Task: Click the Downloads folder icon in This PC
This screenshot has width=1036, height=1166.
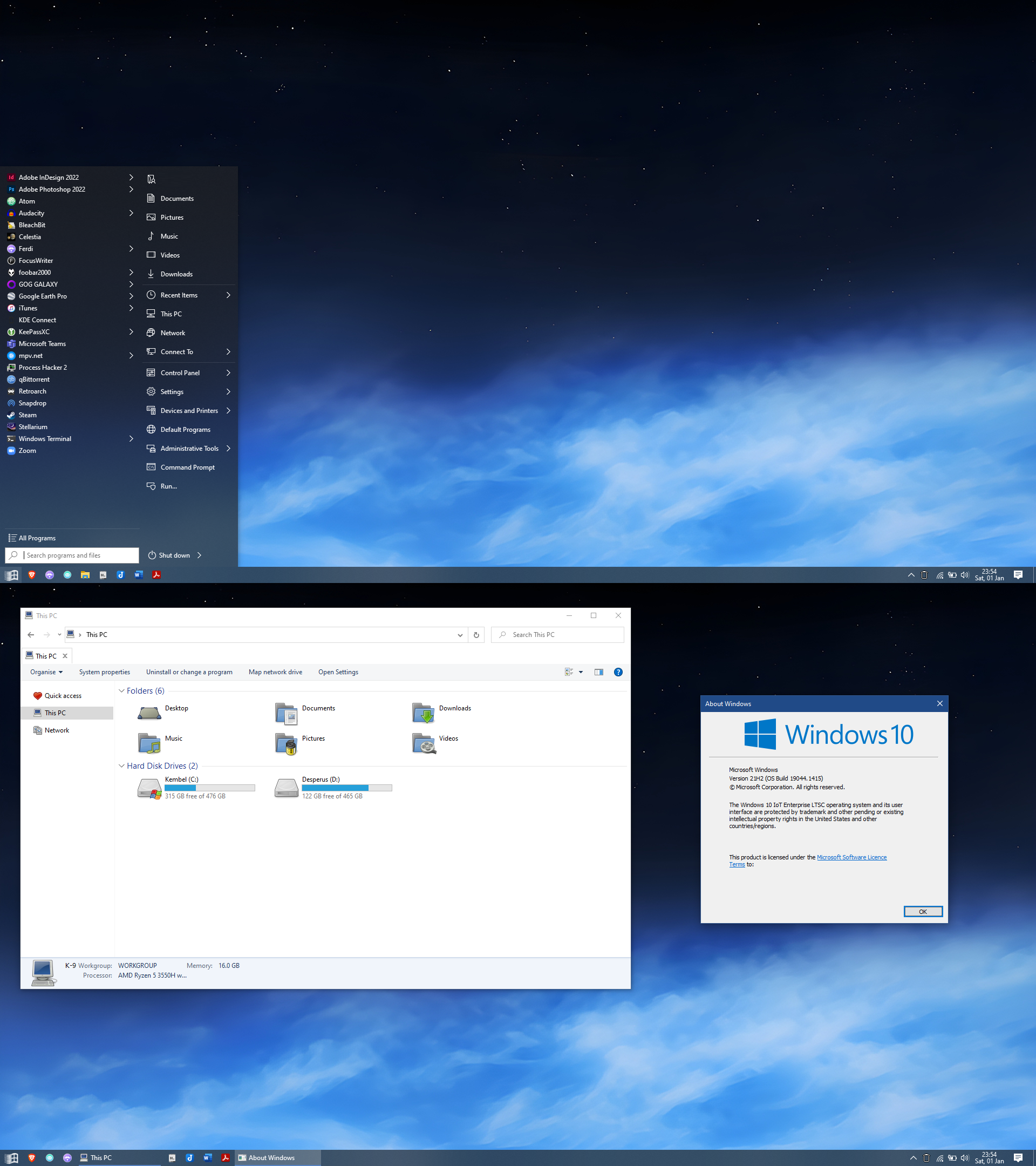Action: coord(423,713)
